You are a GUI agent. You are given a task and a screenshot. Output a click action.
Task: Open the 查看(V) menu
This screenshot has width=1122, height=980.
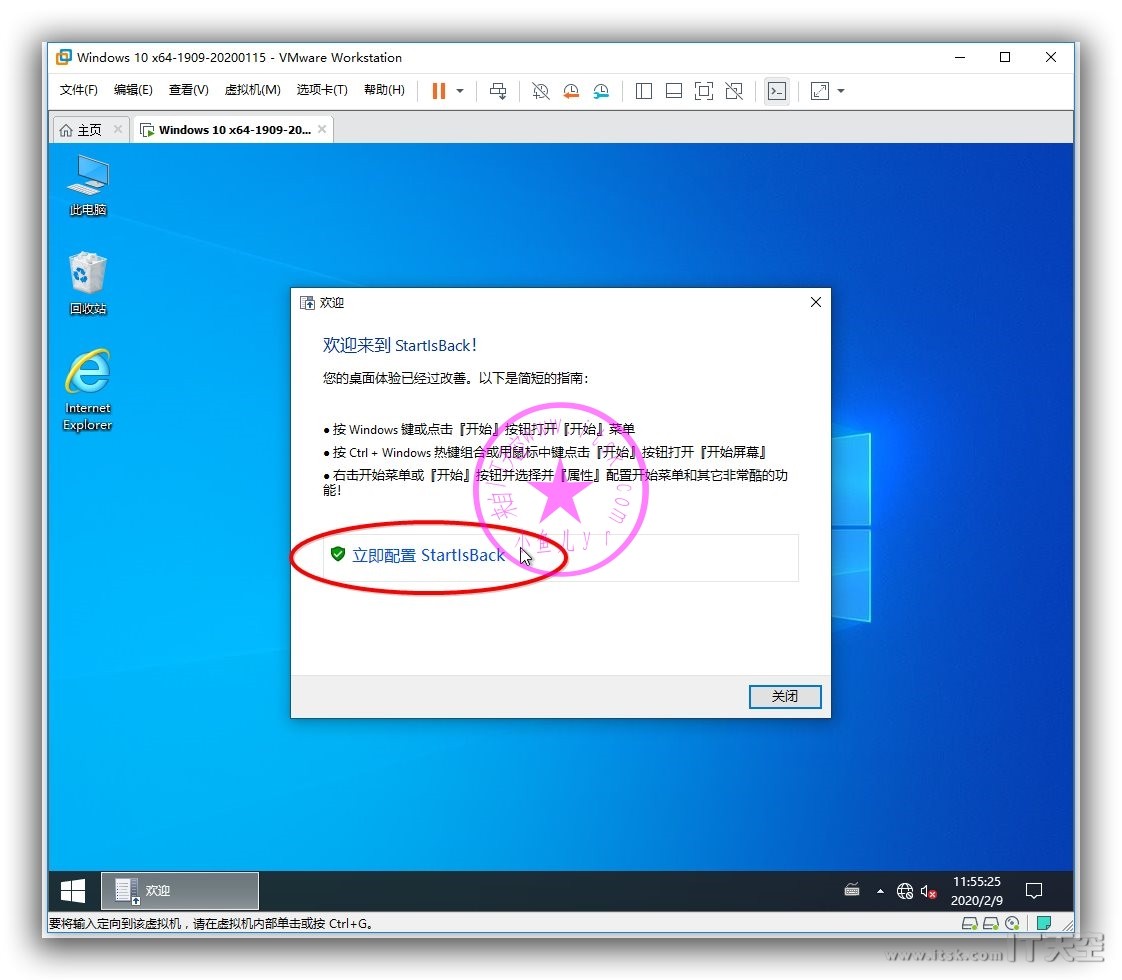click(189, 89)
